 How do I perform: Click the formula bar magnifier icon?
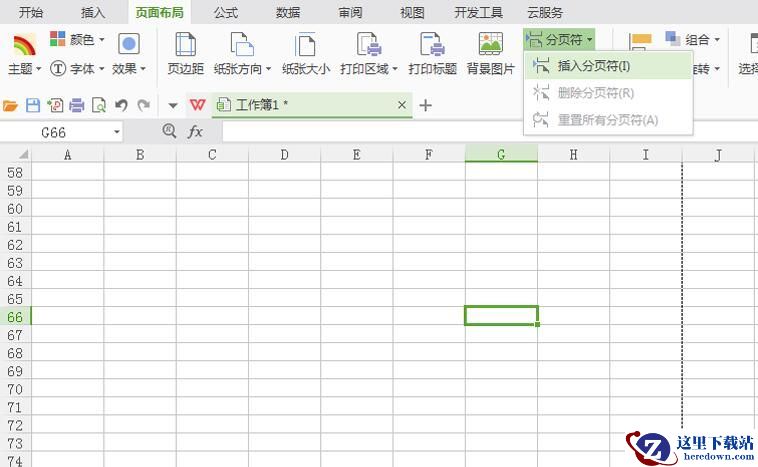(169, 131)
